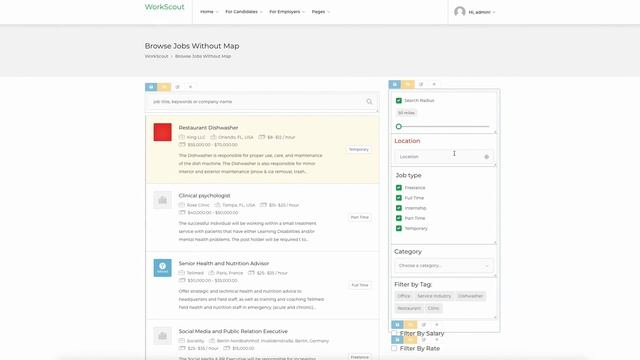This screenshot has height=360, width=640.
Task: Select the Dishwasher filter tag
Action: coord(470,296)
